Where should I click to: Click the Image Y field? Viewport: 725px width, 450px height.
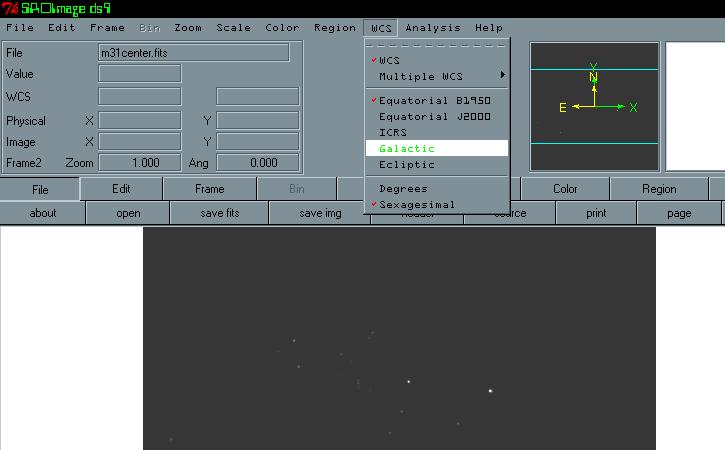coord(258,142)
